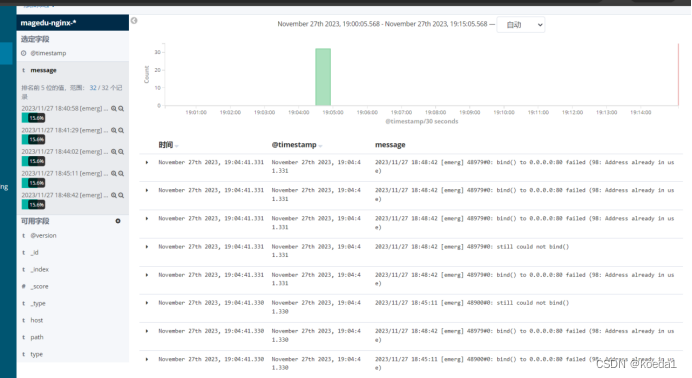Click the 15.6% bar under 18:40:58 value
The width and height of the screenshot is (692, 378).
[34, 118]
